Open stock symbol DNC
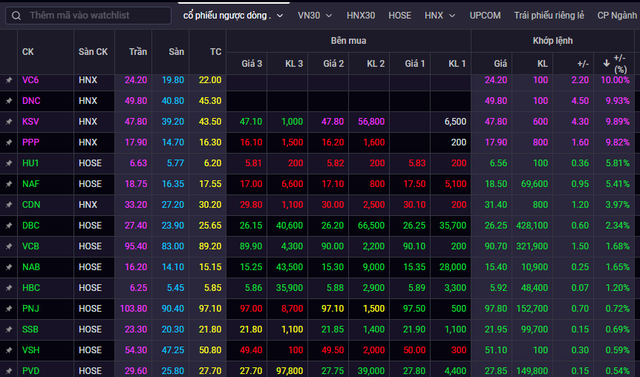 click(31, 101)
